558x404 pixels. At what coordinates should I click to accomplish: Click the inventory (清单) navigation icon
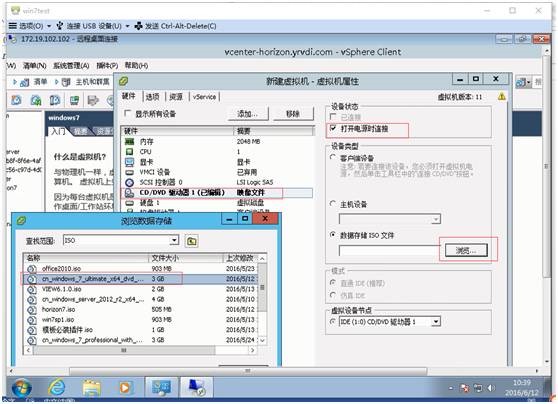point(25,82)
